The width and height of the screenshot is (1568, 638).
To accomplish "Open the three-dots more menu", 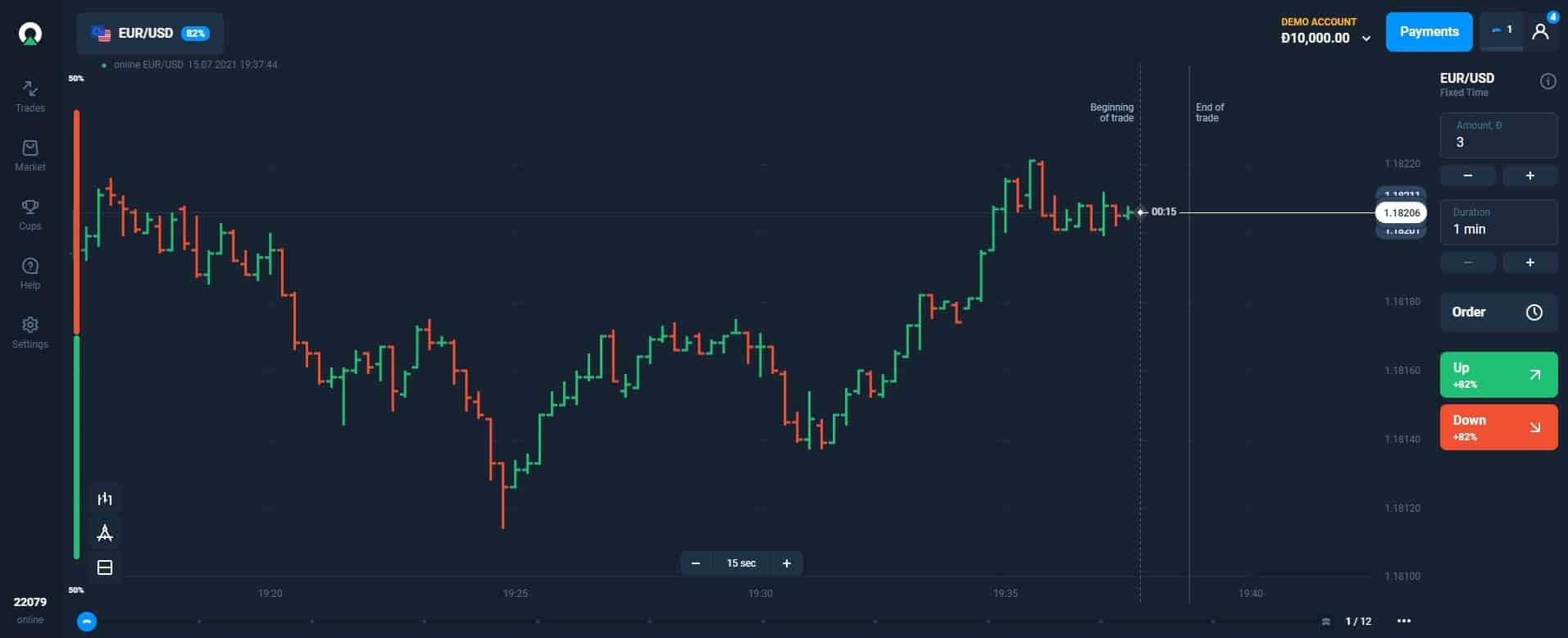I will click(1404, 621).
